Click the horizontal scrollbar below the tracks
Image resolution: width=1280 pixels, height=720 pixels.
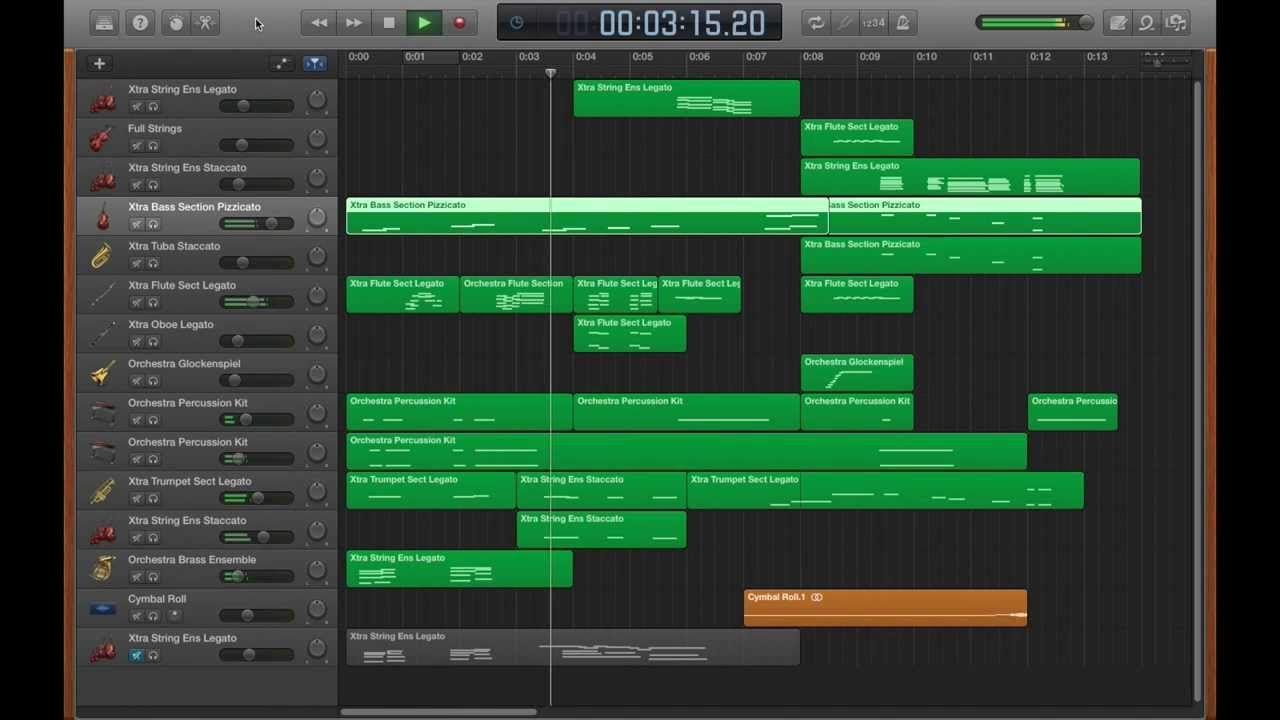tap(439, 712)
